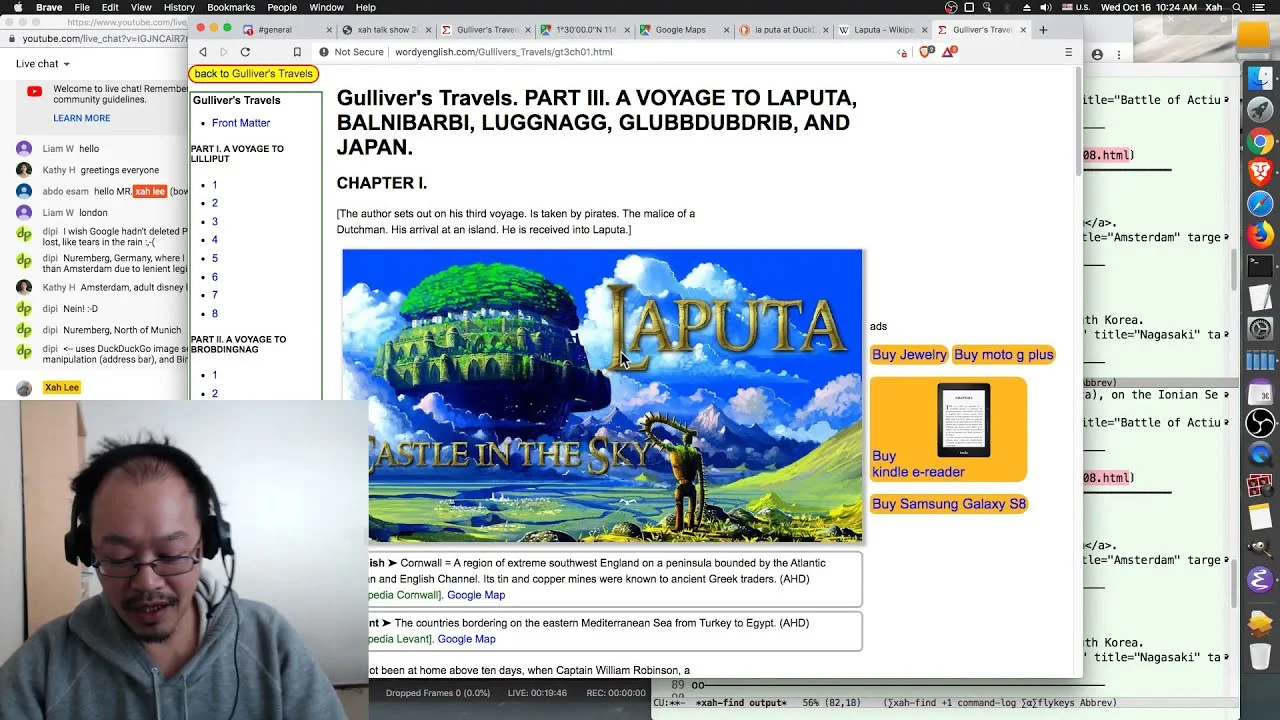Open the Window menu
Image resolution: width=1280 pixels, height=720 pixels.
[x=326, y=7]
